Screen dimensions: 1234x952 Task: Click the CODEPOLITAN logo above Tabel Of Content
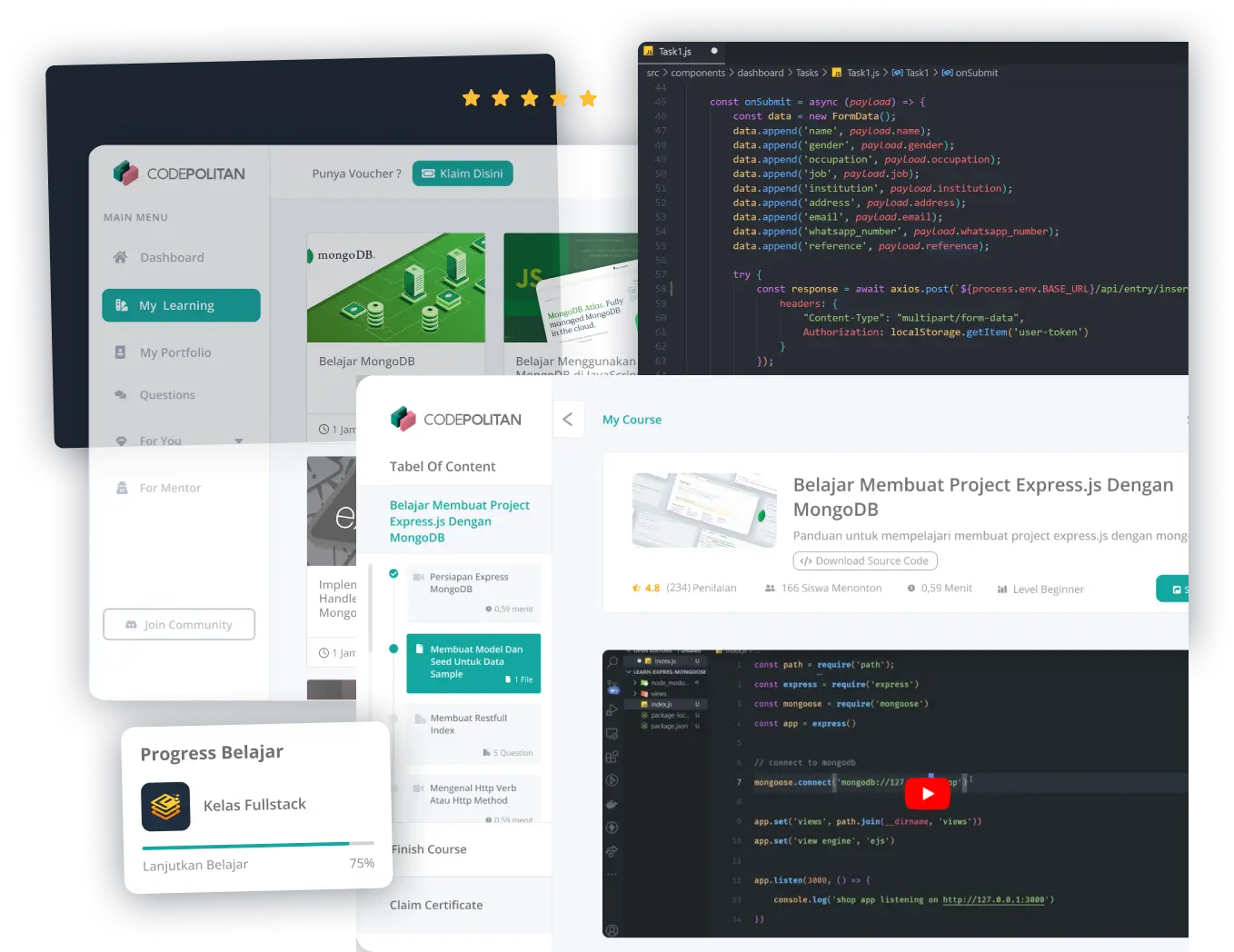(456, 419)
